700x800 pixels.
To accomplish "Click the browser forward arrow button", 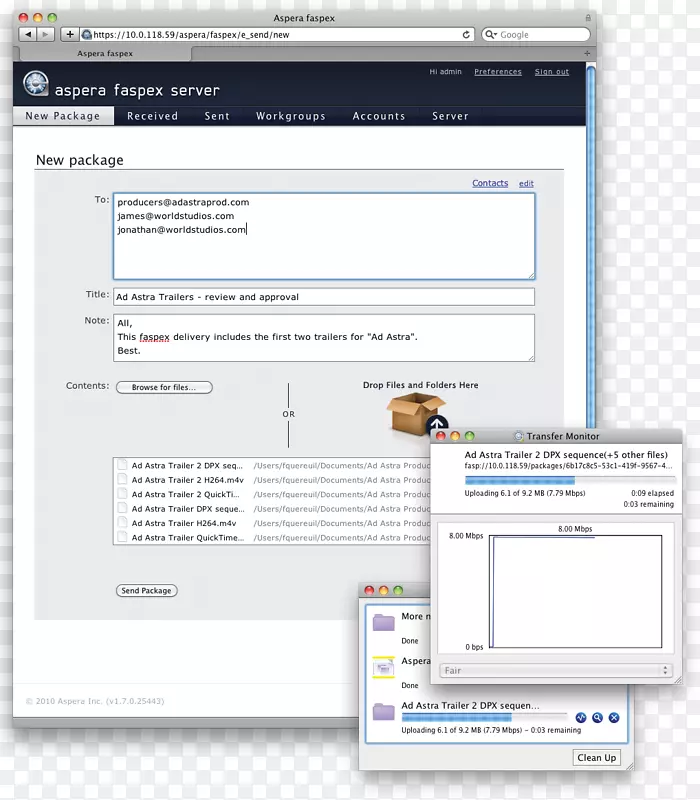I will 47,34.
